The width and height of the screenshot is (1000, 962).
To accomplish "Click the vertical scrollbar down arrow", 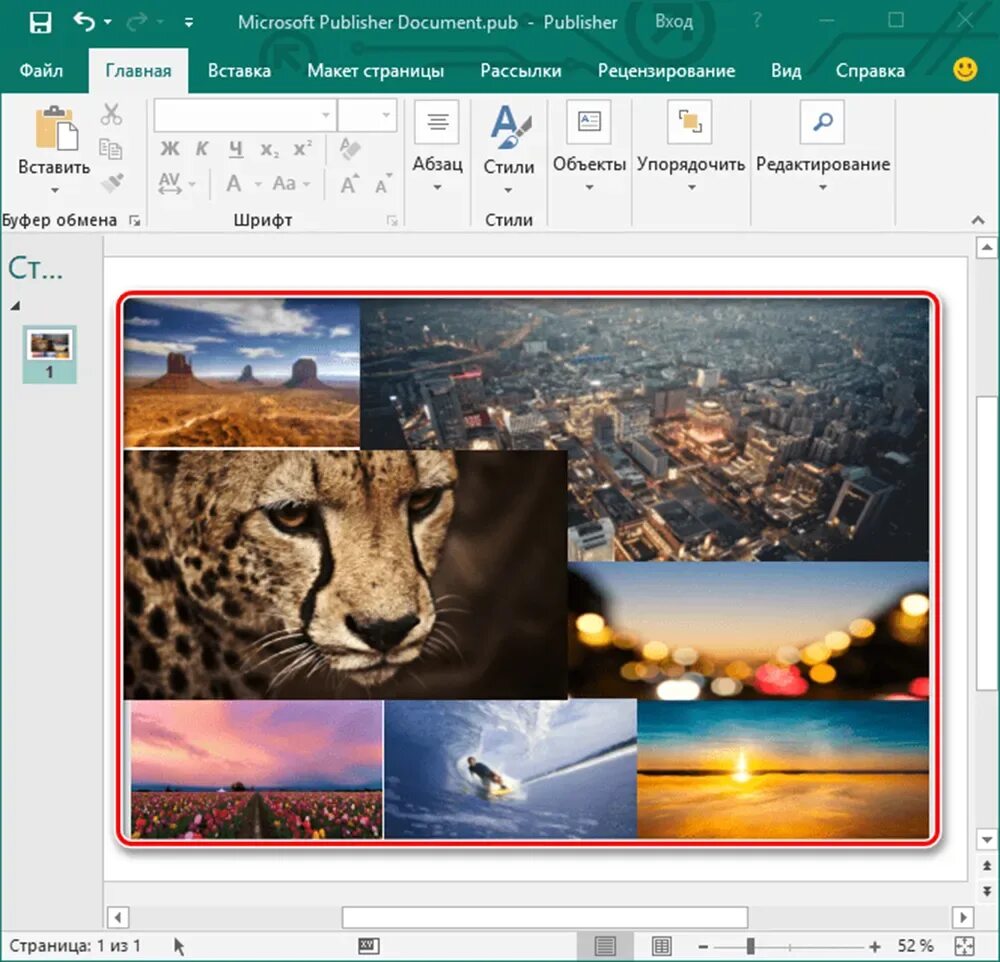I will point(987,840).
